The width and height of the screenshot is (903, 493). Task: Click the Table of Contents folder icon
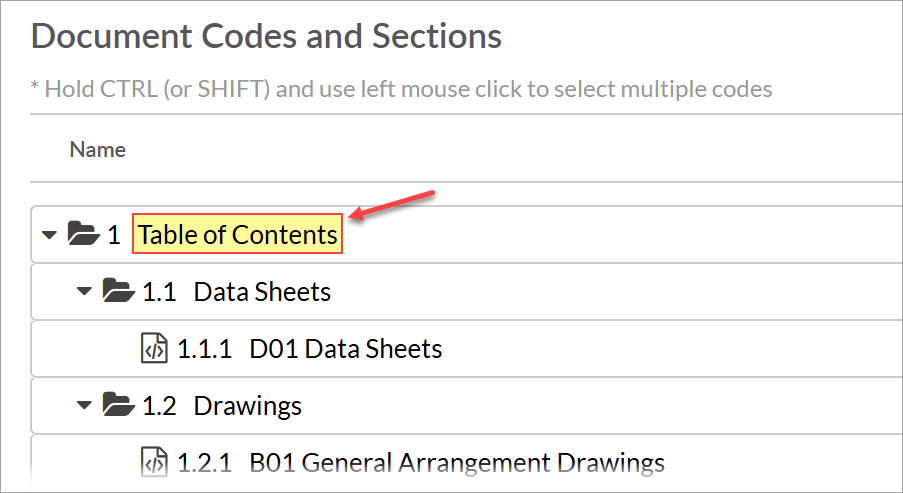82,235
